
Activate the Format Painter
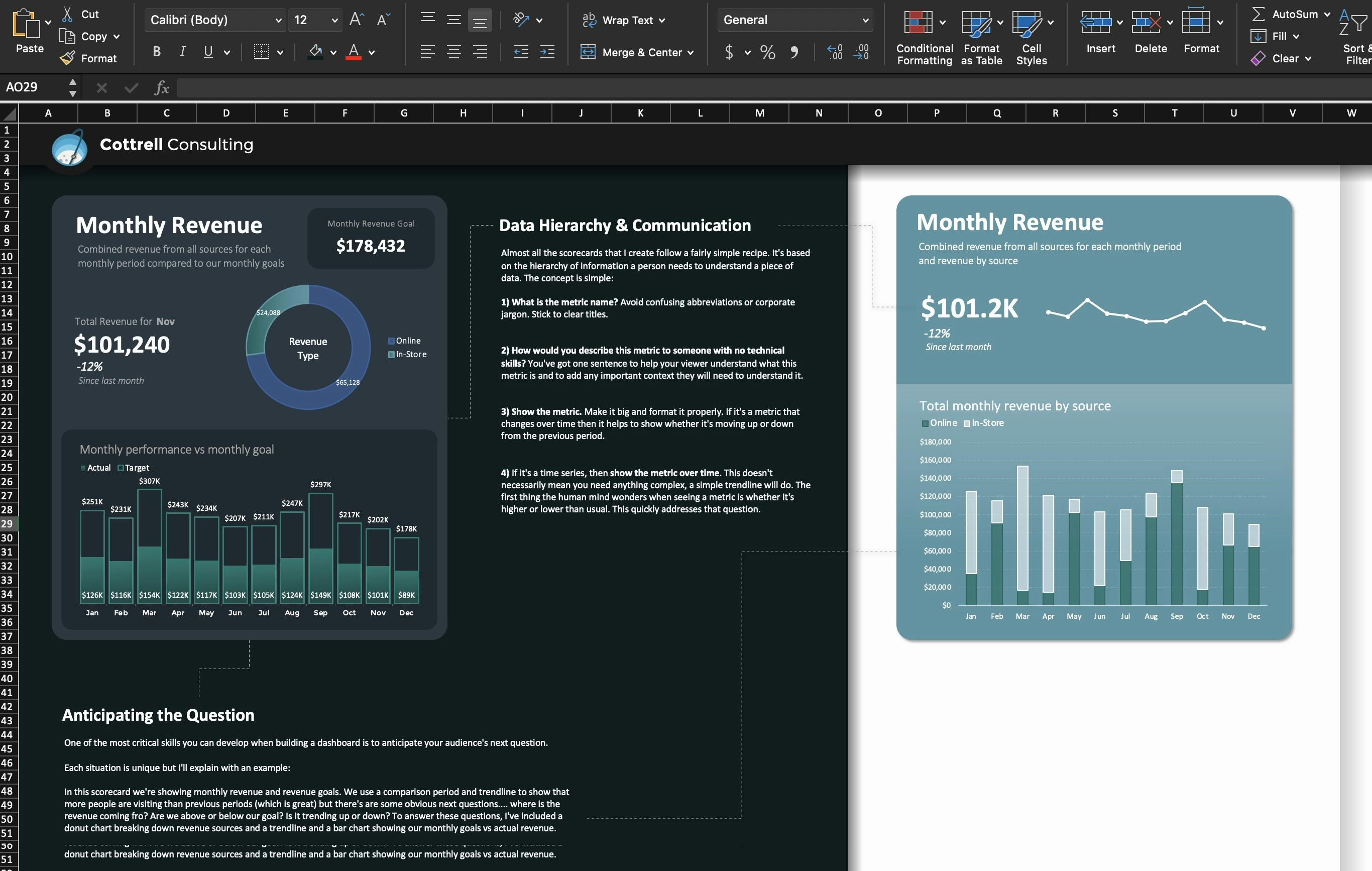tap(89, 58)
